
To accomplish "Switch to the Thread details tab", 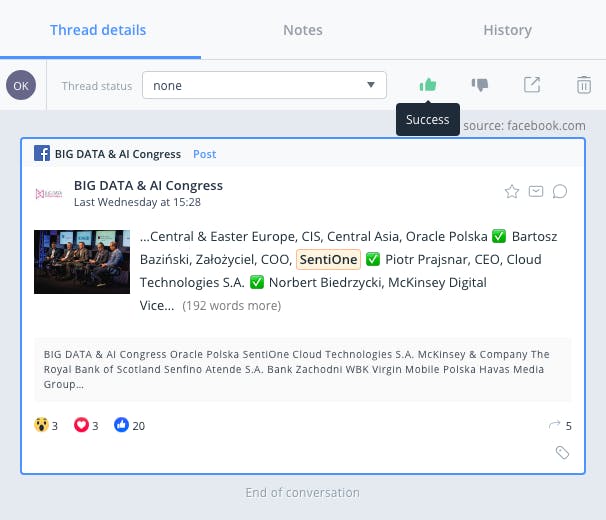I will pos(98,30).
